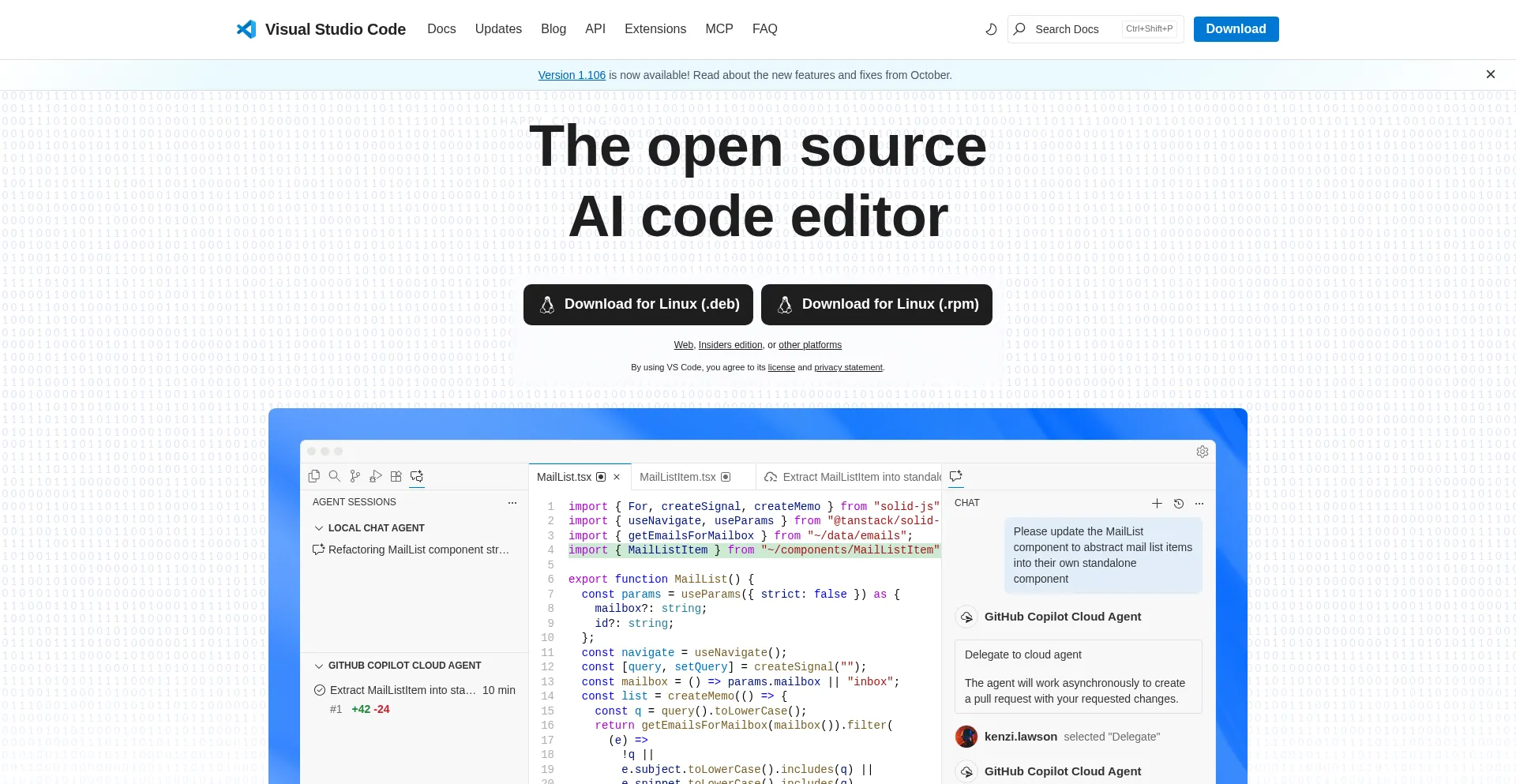1516x784 pixels.
Task: Click the Visual Studio Code logo
Action: [246, 29]
